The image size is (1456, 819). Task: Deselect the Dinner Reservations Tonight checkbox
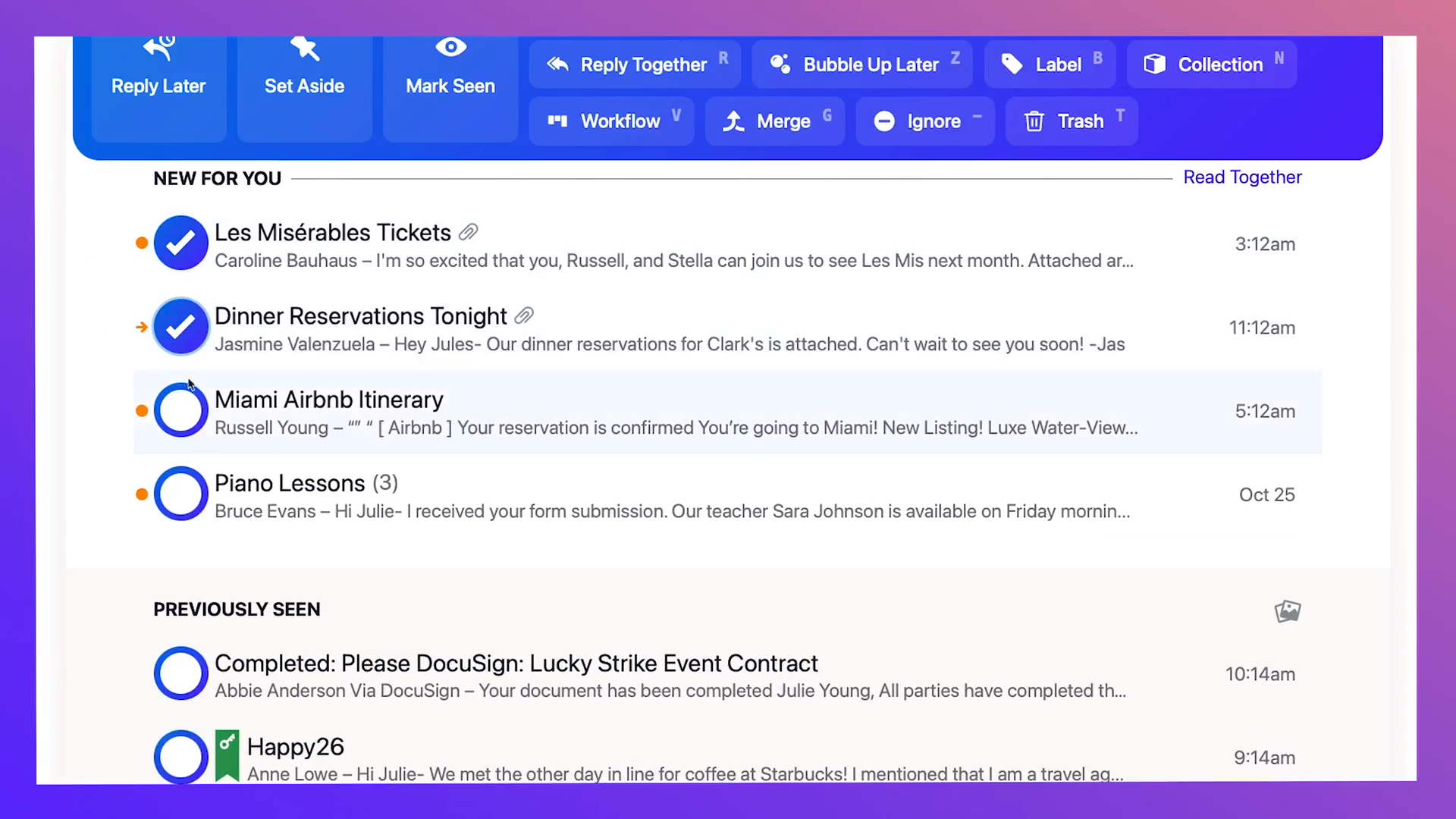click(181, 327)
